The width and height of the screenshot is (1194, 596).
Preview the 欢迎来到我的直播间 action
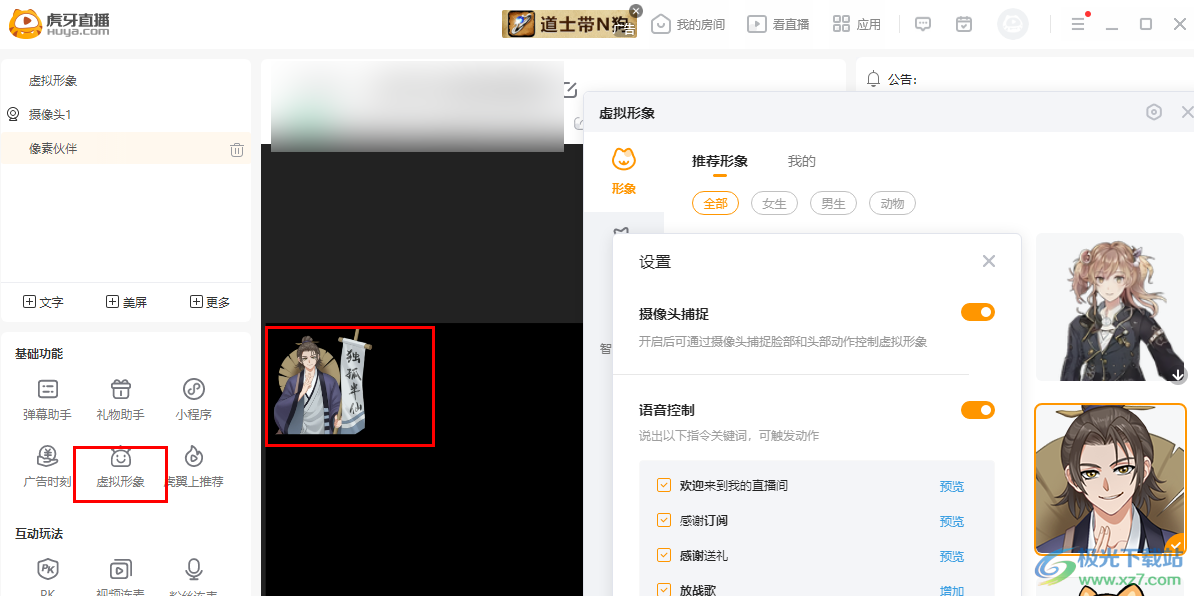click(x=952, y=486)
